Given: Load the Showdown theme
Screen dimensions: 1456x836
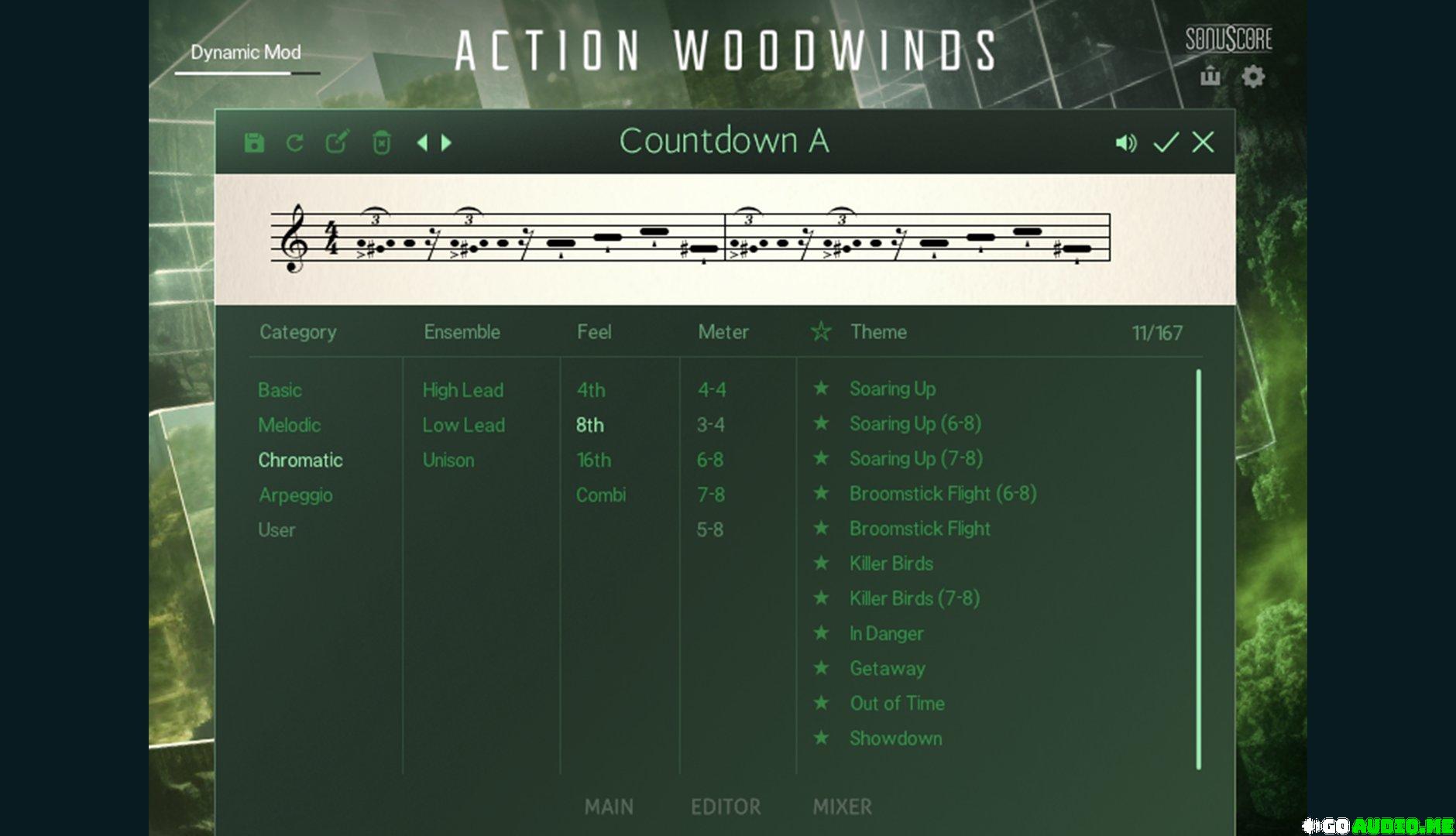Looking at the screenshot, I should tap(895, 738).
